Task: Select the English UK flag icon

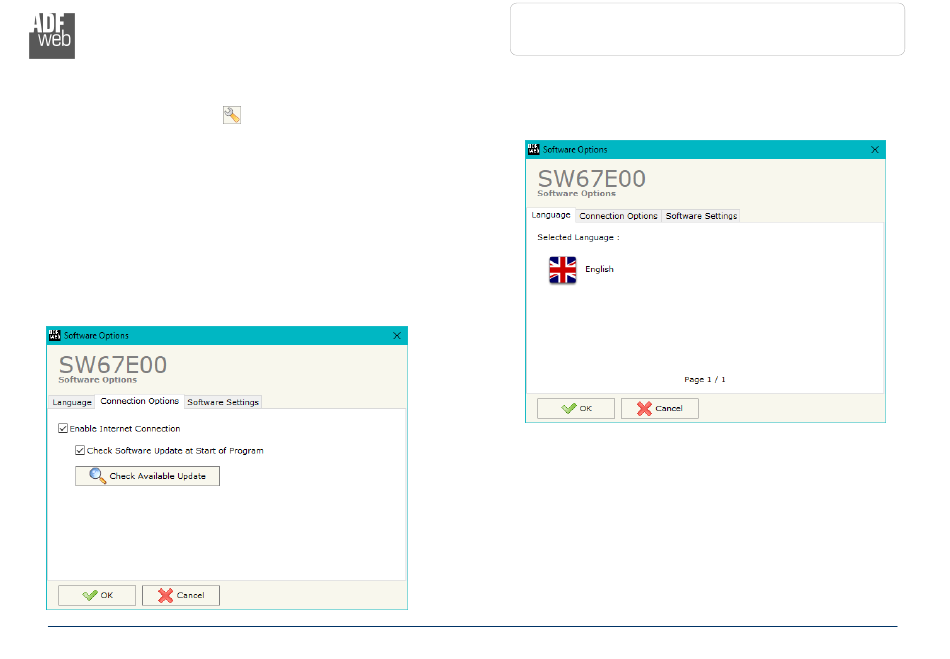Action: point(562,270)
